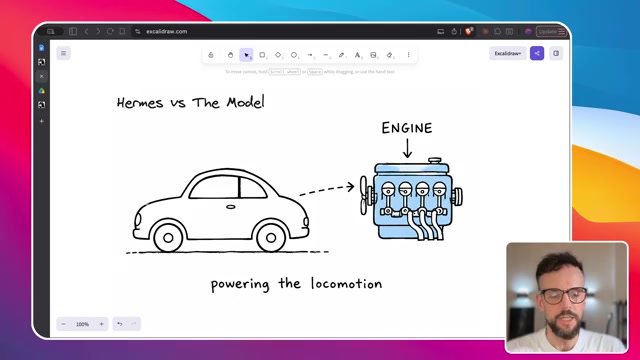Switch to the Google Docs vertical tab

pos(42,48)
